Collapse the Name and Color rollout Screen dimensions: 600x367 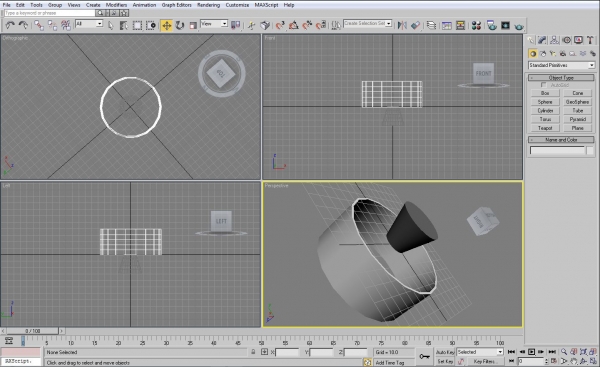[x=561, y=140]
